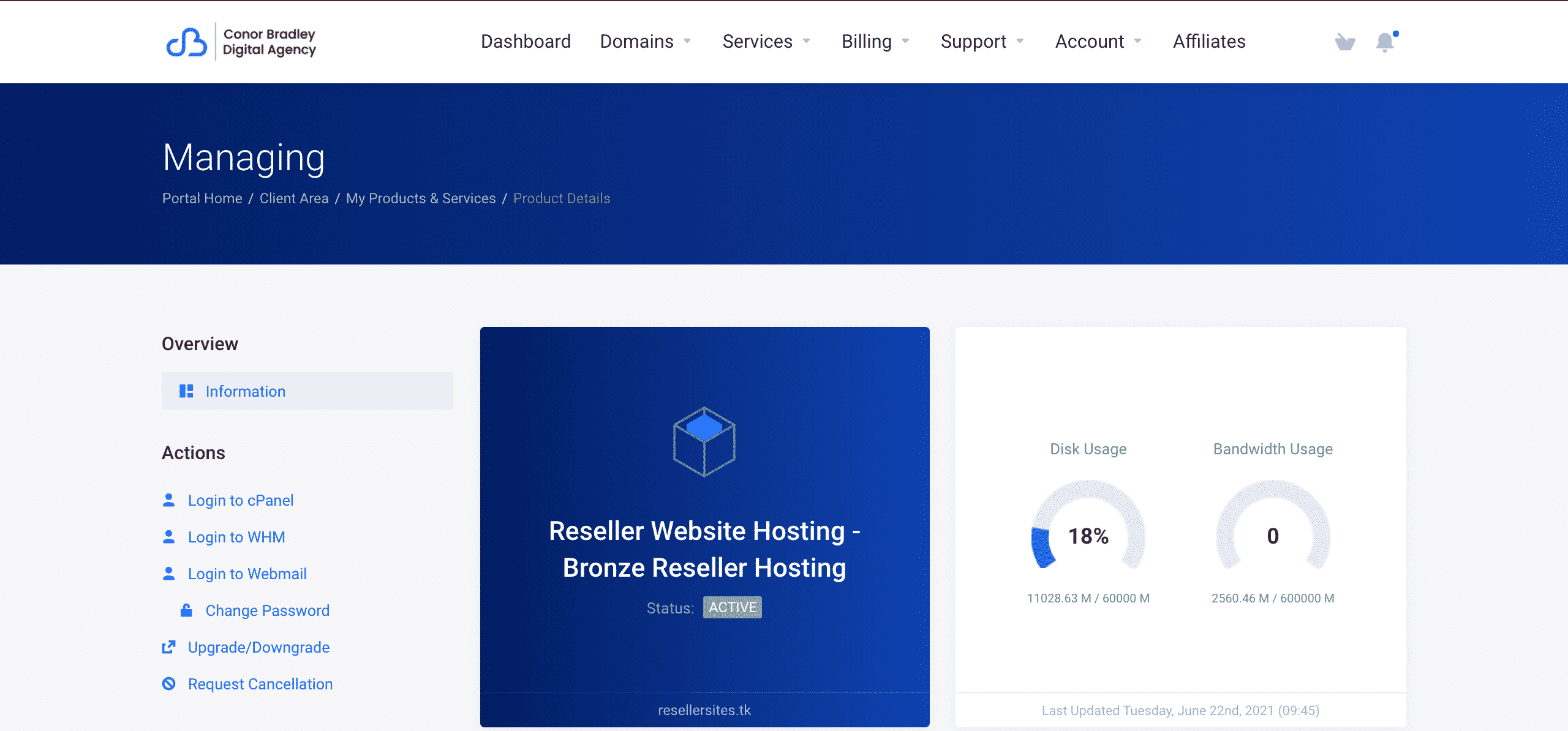Open the notifications bell icon
Screen dimensions: 1568x731
(1385, 42)
